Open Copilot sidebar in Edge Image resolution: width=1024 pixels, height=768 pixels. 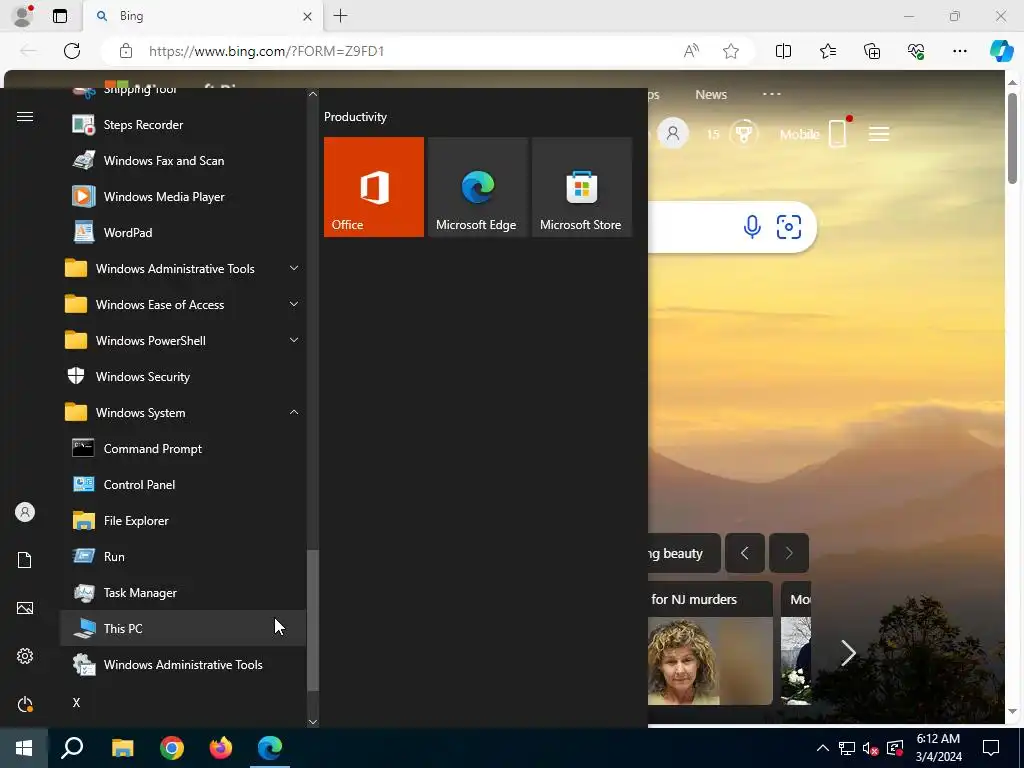(1001, 51)
